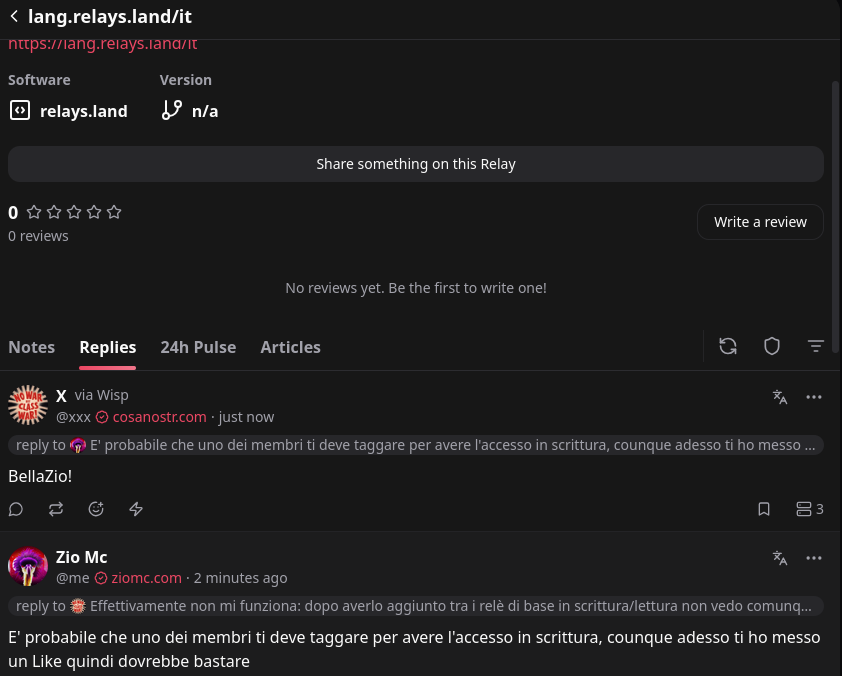This screenshot has width=842, height=676.
Task: Rate with the fifth star
Action: pyautogui.click(x=114, y=212)
